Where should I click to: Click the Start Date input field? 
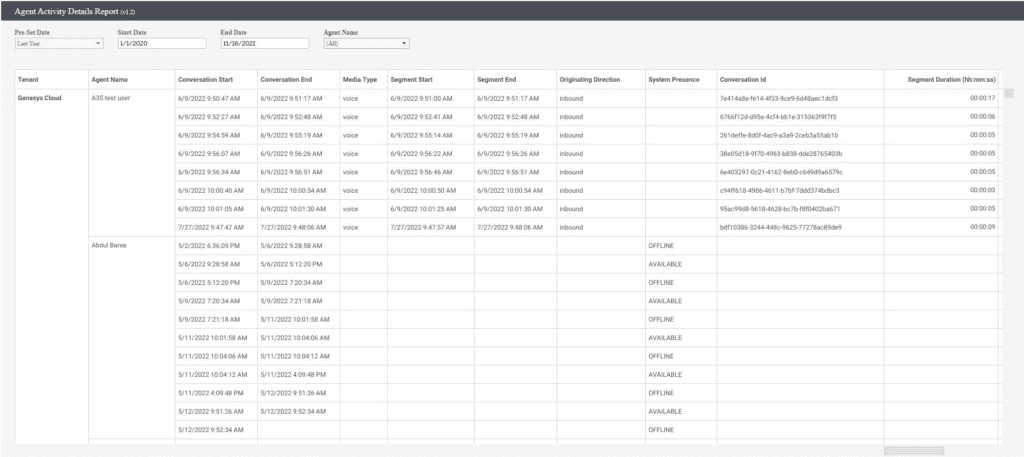[161, 44]
